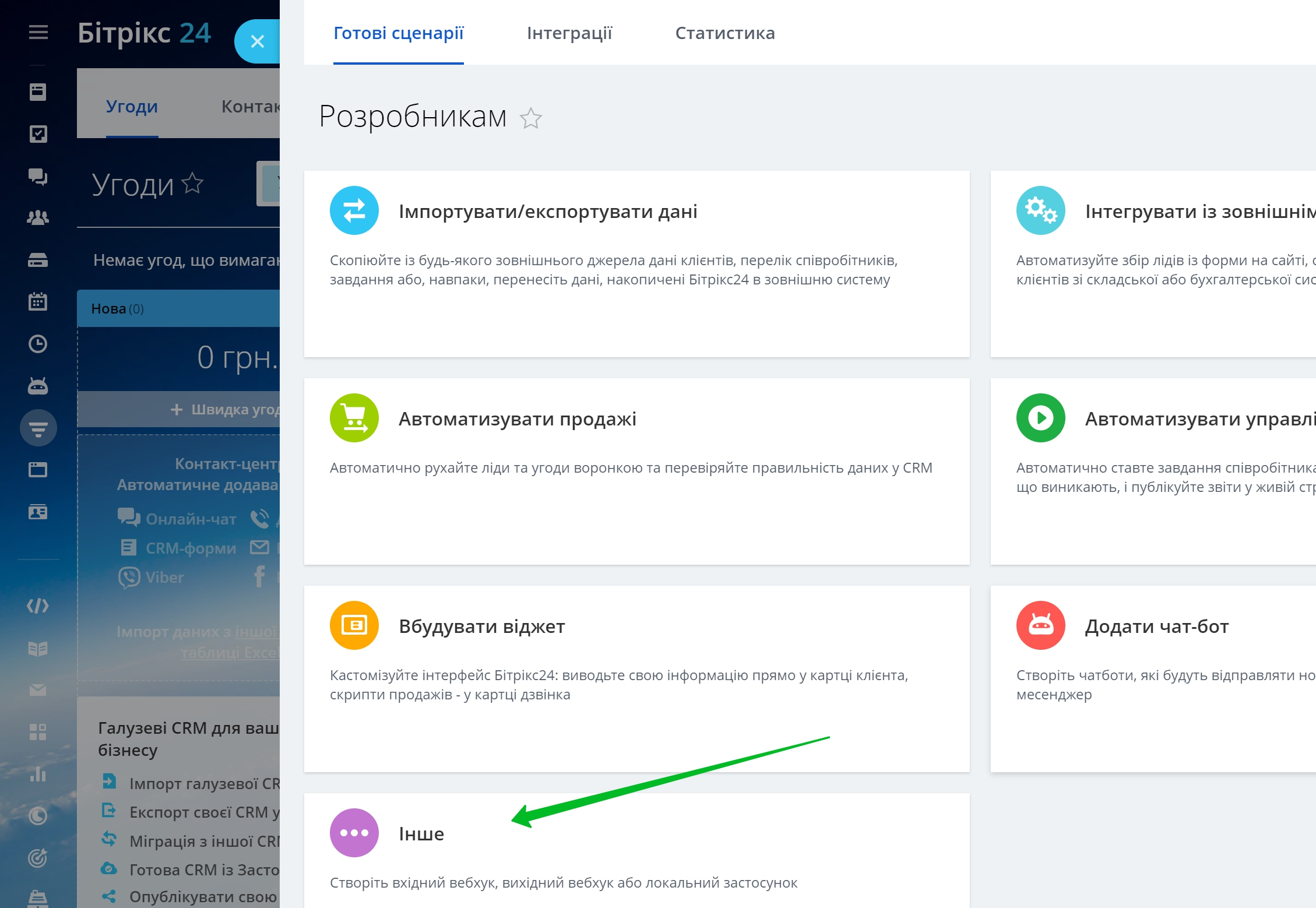Select the highlighted CRM funnel sidebar icon
This screenshot has width=1316, height=908.
[38, 428]
